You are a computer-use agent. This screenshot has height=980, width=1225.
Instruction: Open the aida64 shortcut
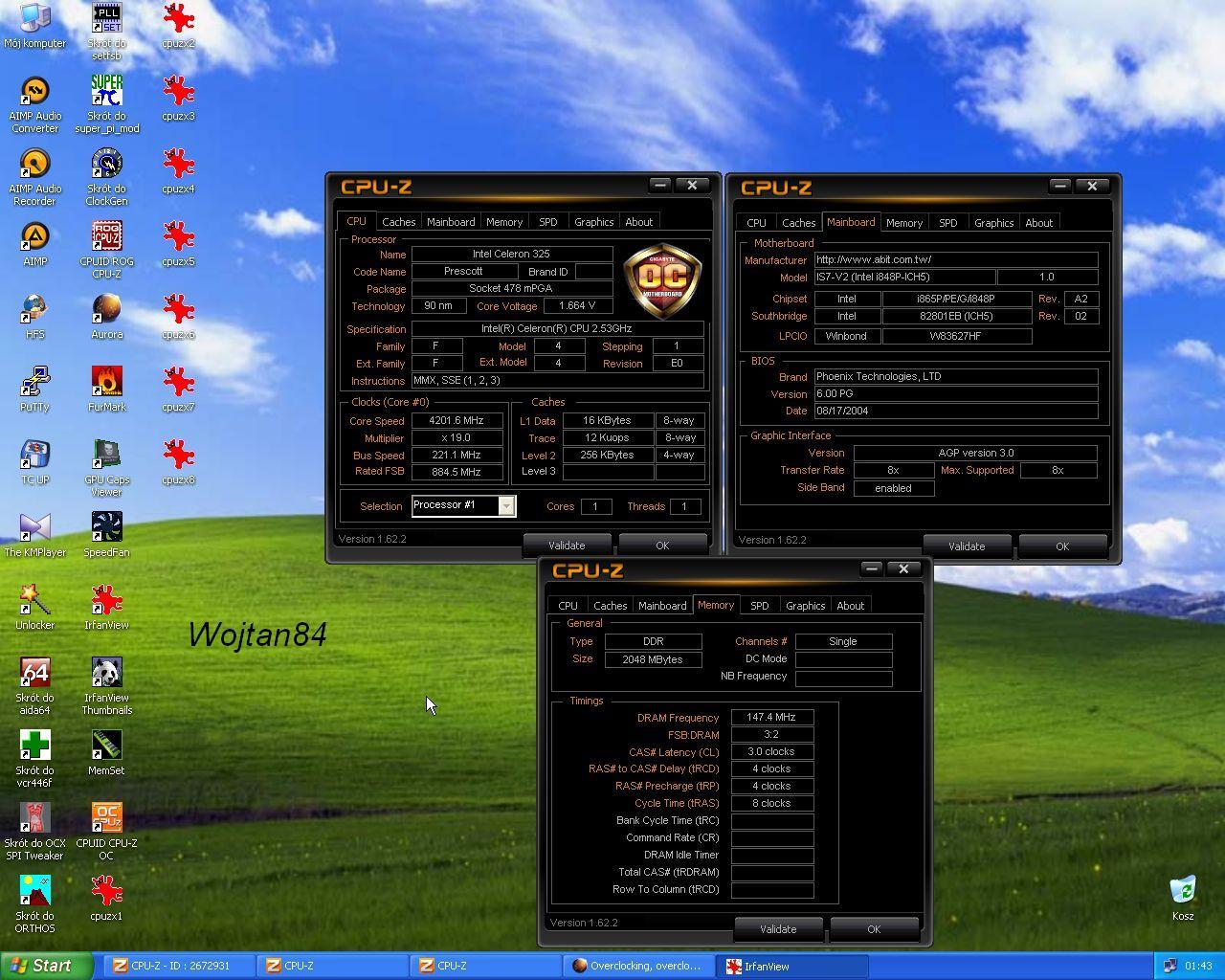[34, 686]
